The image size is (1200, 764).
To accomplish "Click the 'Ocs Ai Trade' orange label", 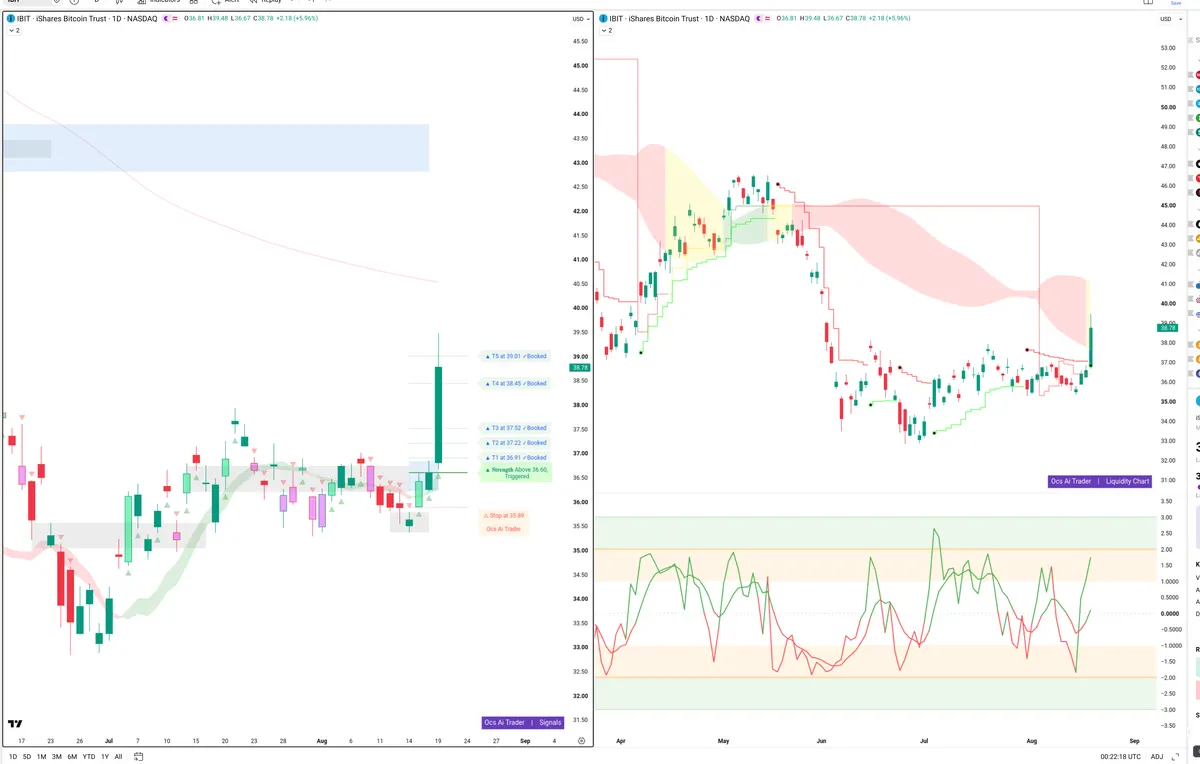I will point(504,529).
